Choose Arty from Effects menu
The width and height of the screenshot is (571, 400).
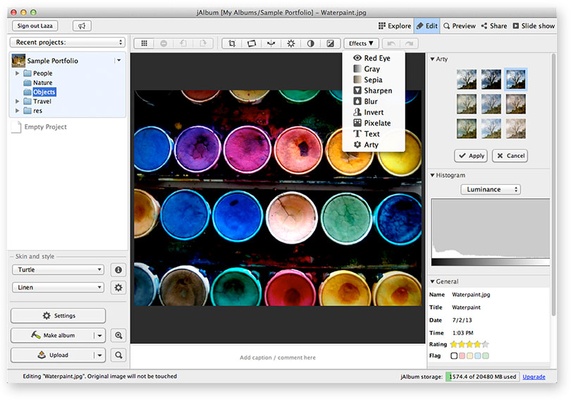pyautogui.click(x=373, y=145)
